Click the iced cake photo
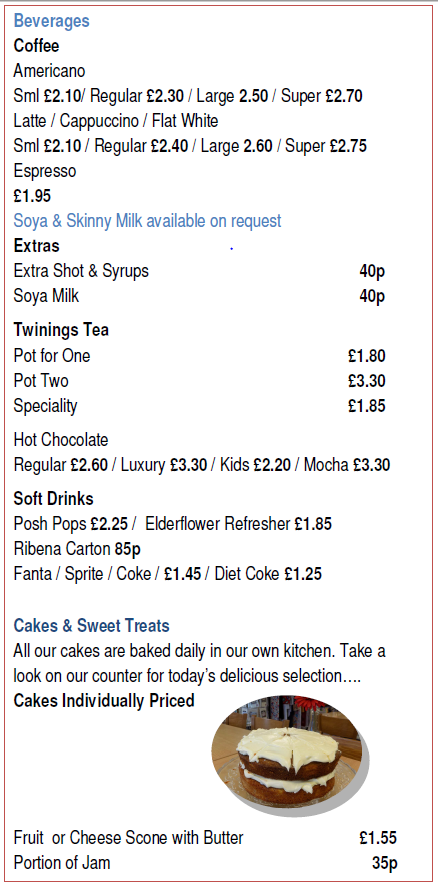438x885 pixels. [290, 755]
